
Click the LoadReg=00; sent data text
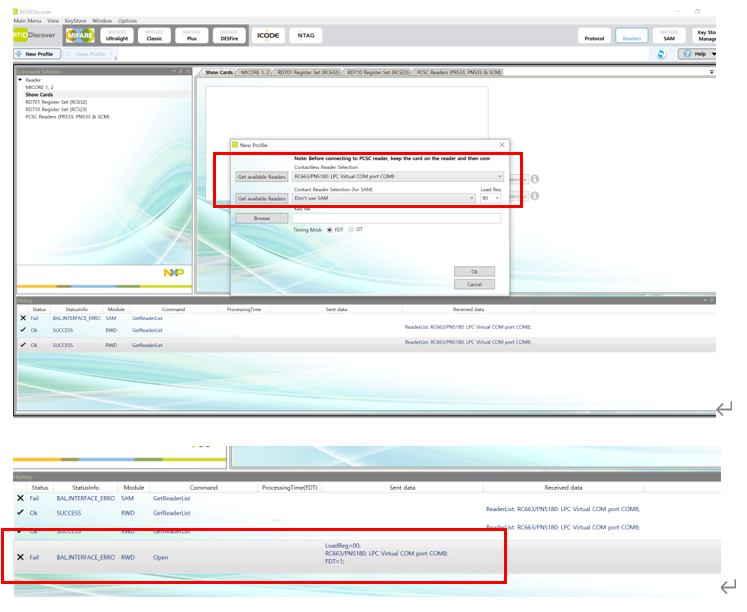[343, 545]
